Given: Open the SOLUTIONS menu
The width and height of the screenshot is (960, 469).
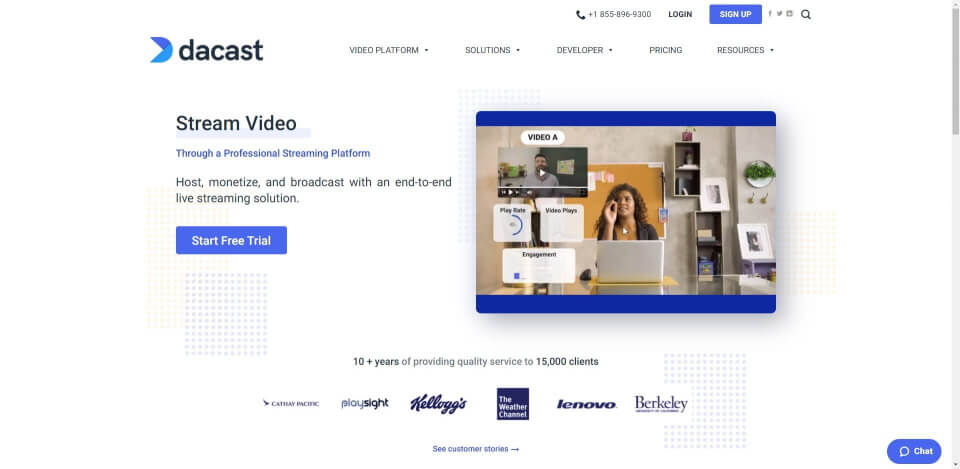Looking at the screenshot, I should tap(488, 50).
